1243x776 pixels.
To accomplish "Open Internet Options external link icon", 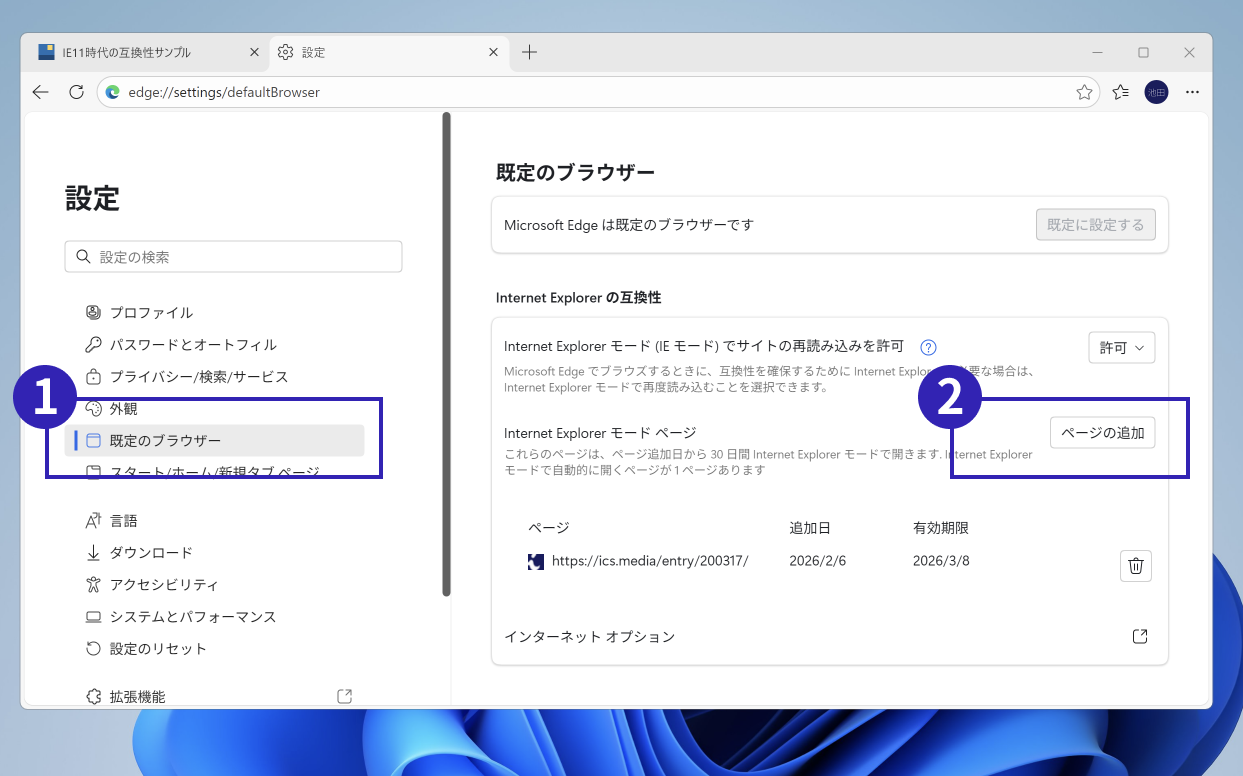I will pos(1139,637).
